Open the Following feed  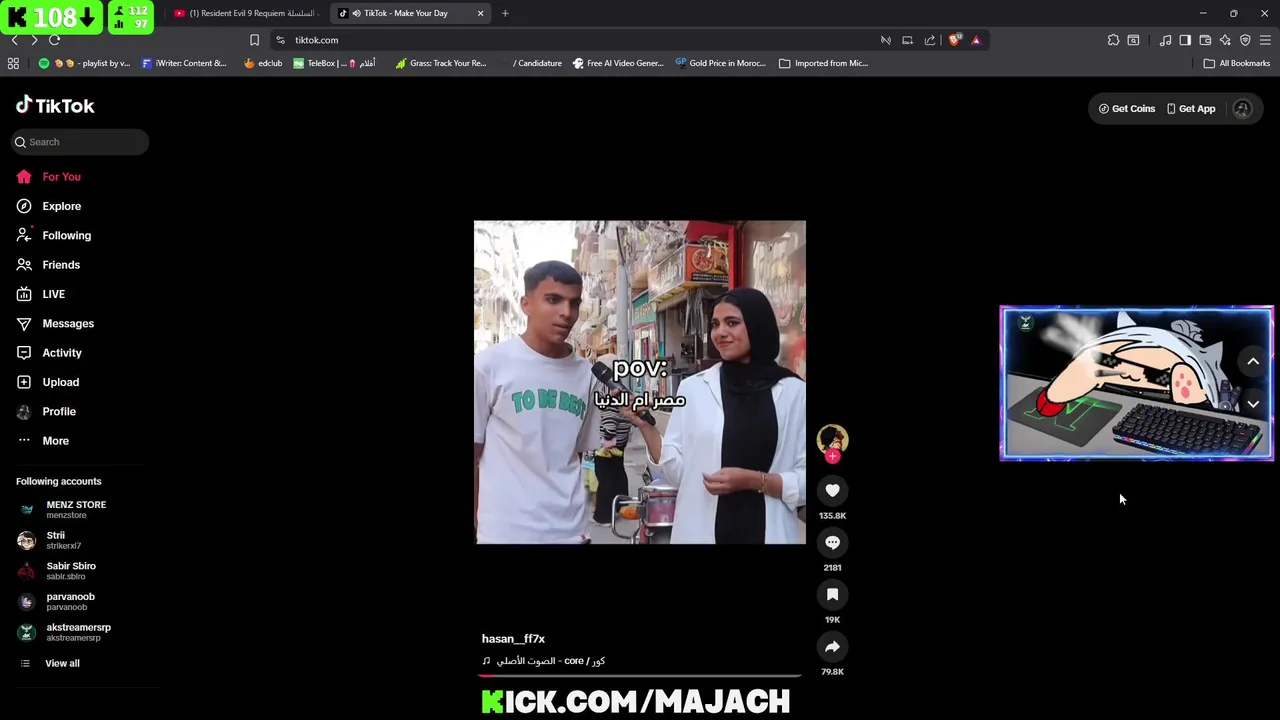[53, 235]
